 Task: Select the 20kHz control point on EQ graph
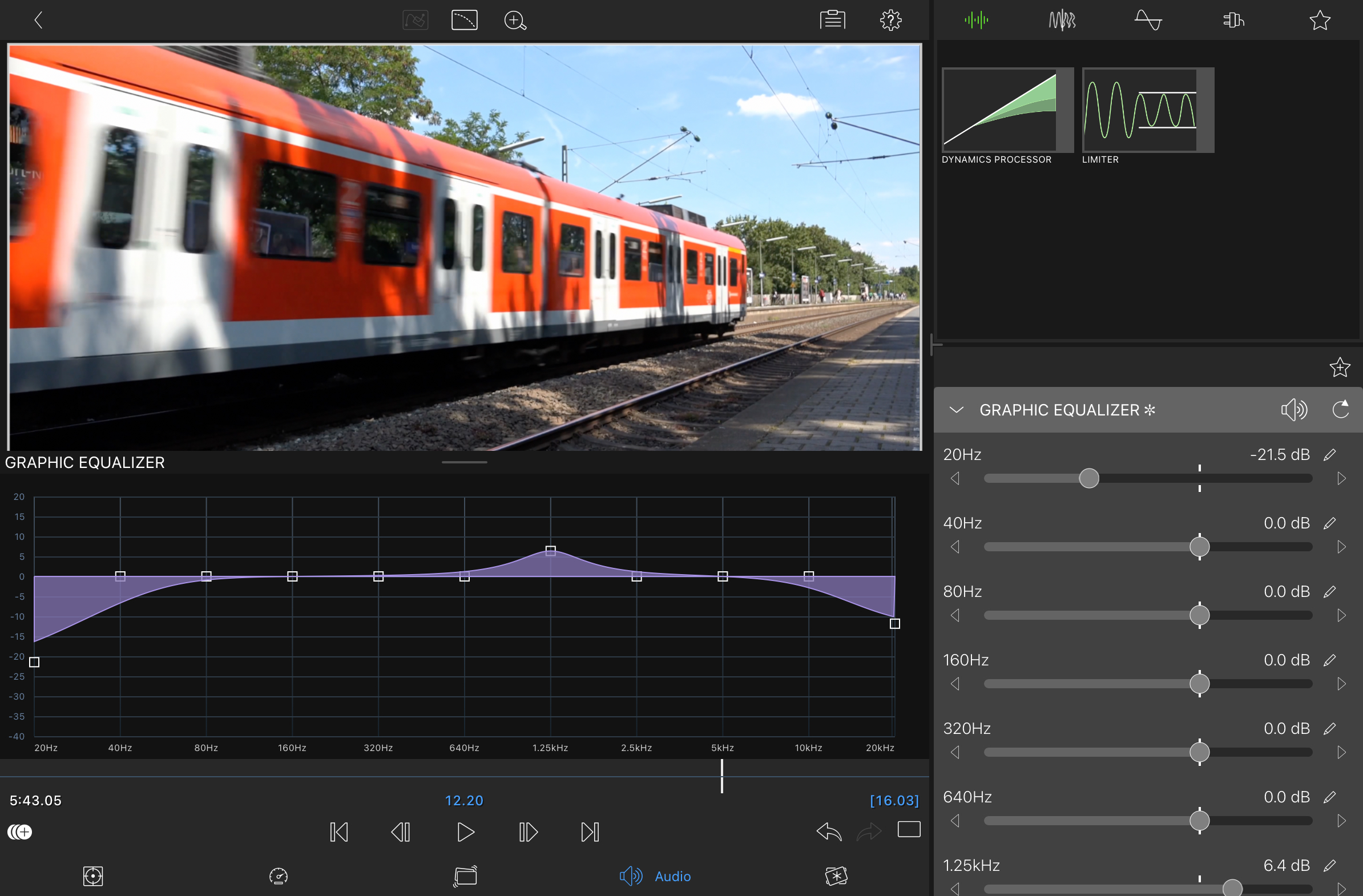click(894, 623)
